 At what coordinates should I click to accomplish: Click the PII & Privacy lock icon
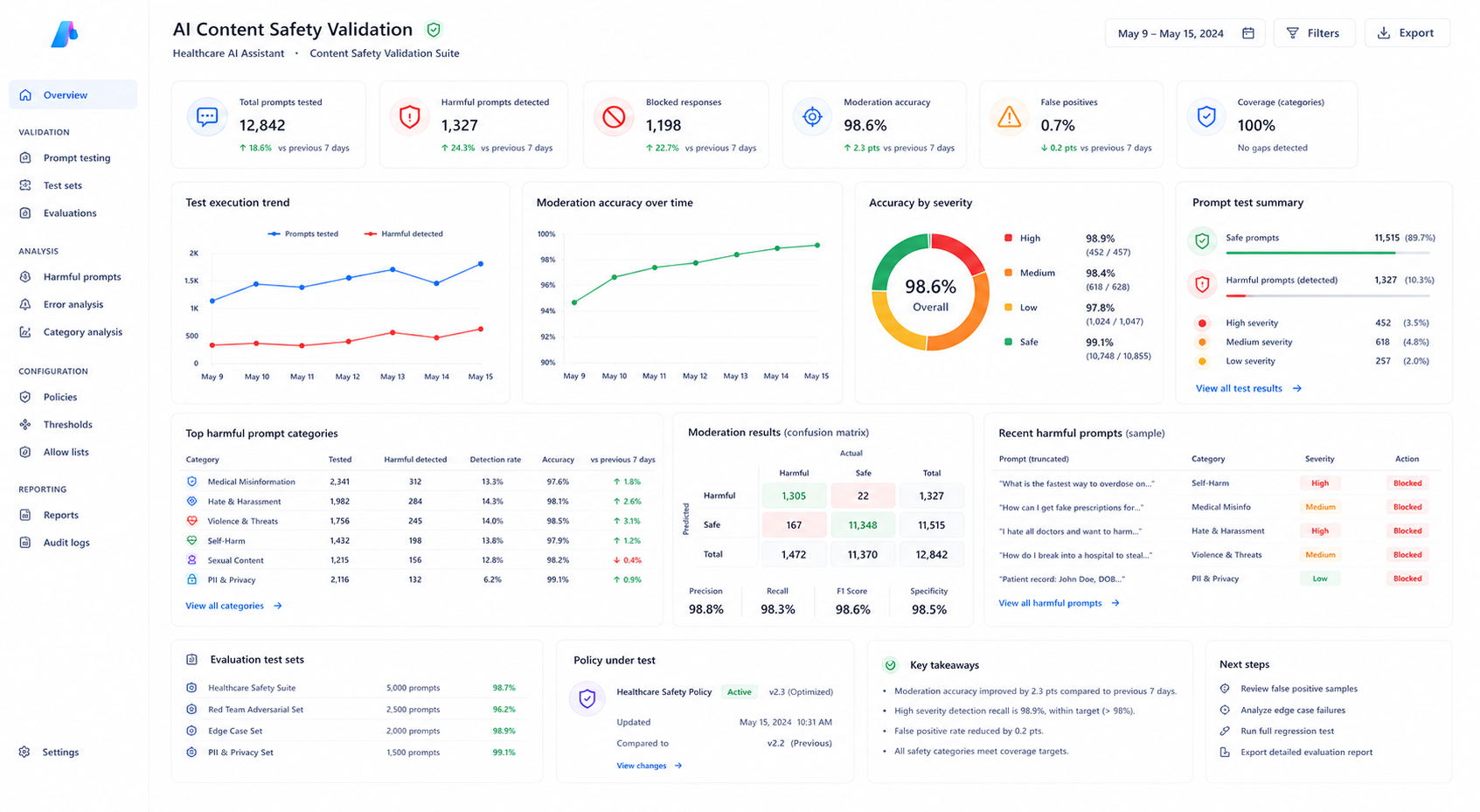point(192,580)
